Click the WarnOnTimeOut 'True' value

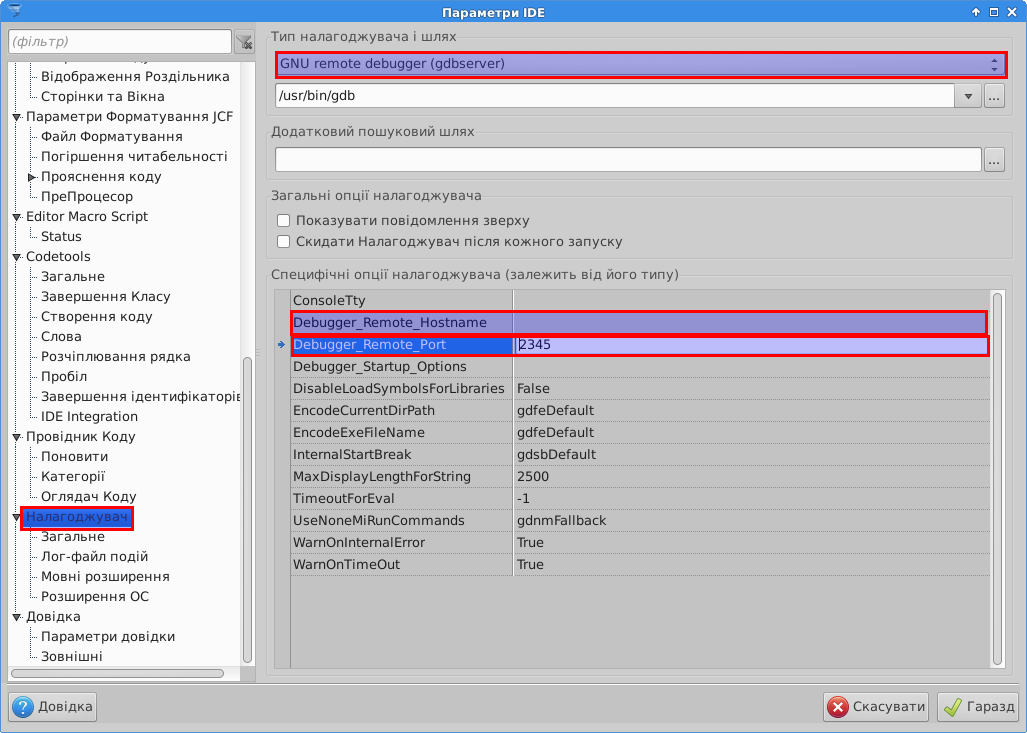coord(531,565)
